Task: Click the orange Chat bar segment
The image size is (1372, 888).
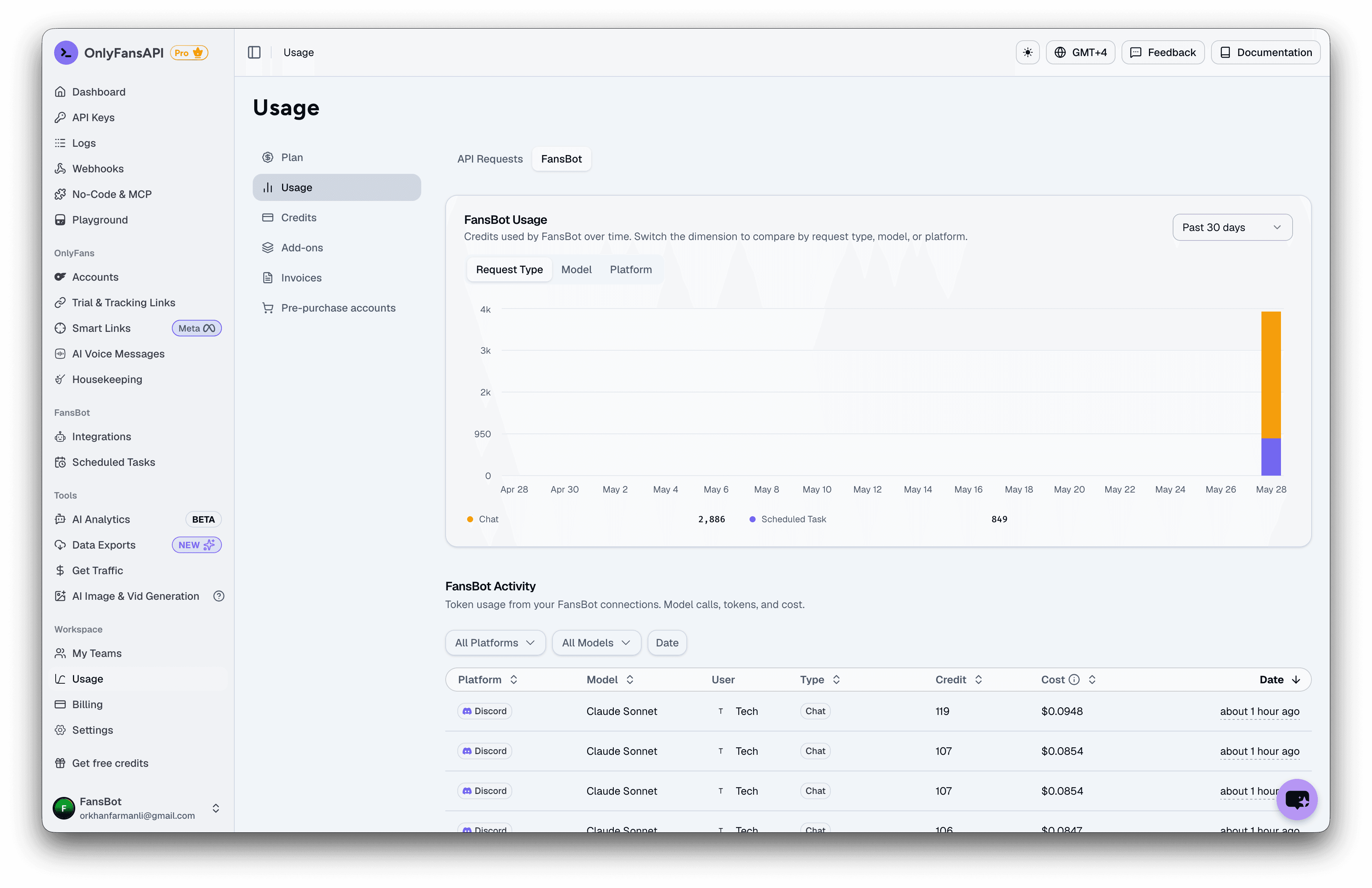Action: pyautogui.click(x=1270, y=375)
